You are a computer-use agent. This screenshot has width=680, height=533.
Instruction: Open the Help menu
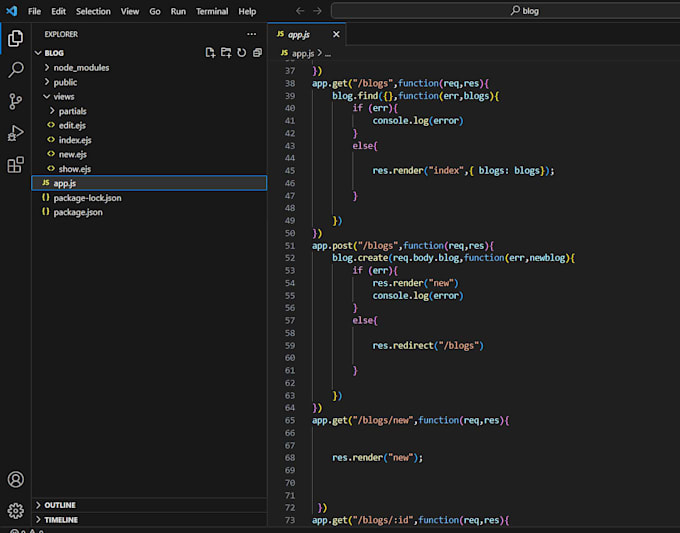pyautogui.click(x=247, y=11)
